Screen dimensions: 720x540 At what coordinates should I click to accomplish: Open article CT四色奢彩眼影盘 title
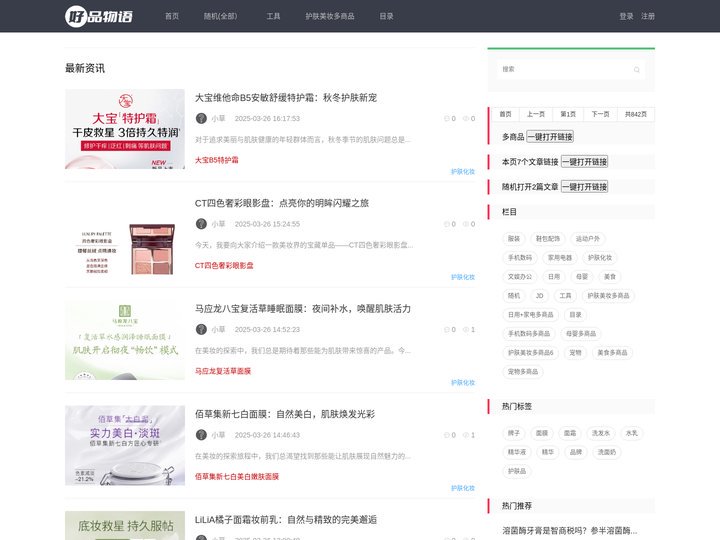tap(281, 203)
